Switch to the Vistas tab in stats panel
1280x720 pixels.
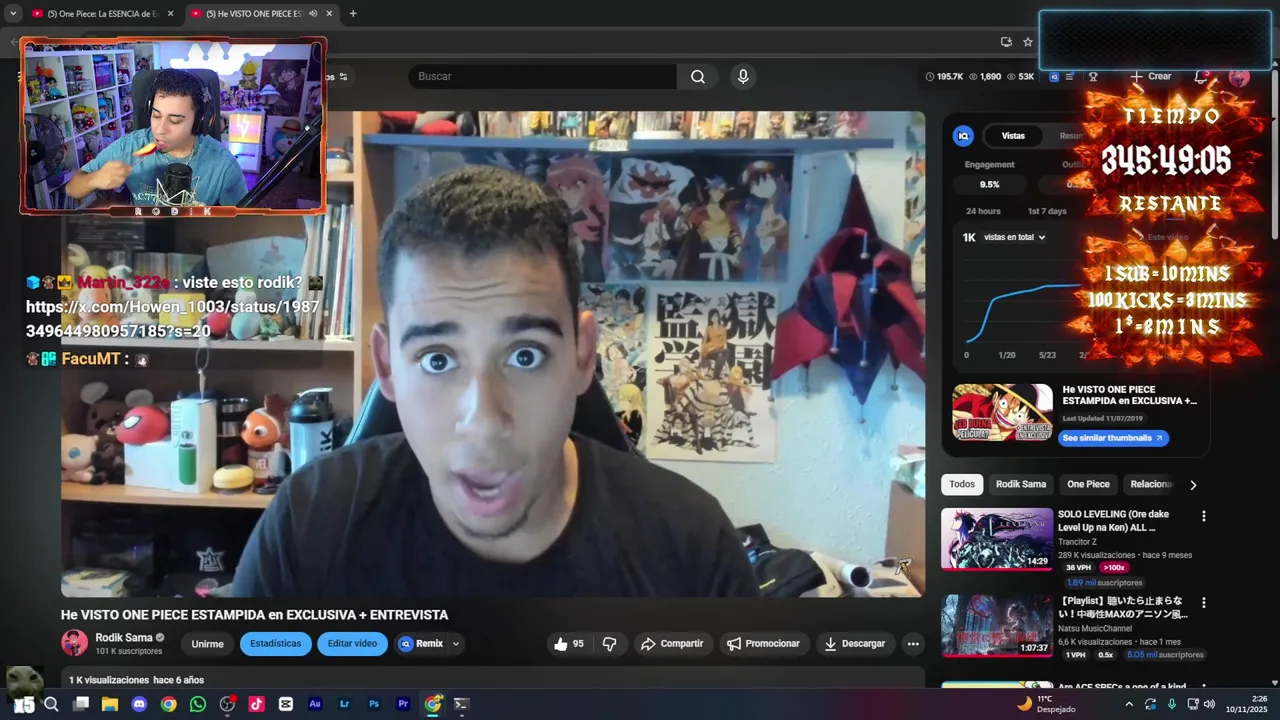point(1013,136)
